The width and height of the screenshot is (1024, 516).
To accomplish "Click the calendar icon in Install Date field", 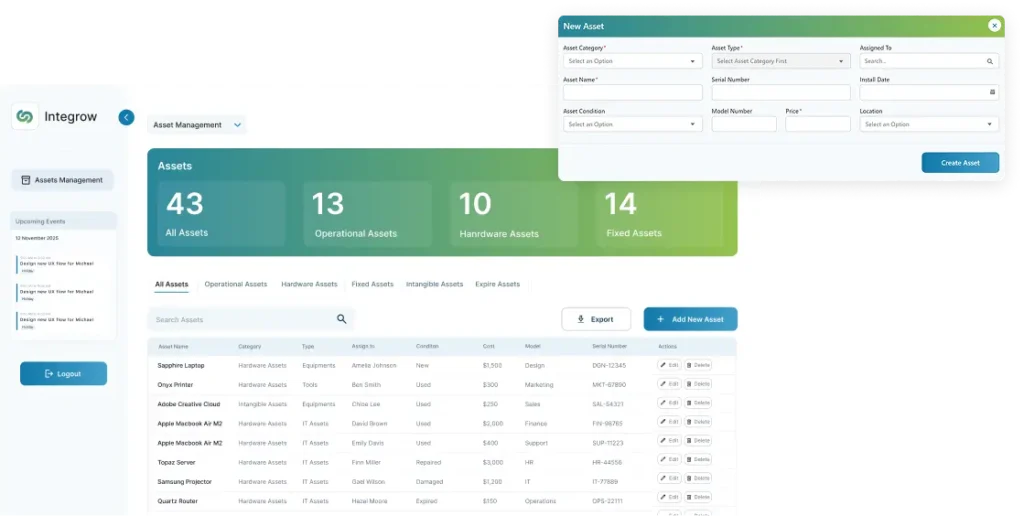I will click(992, 92).
